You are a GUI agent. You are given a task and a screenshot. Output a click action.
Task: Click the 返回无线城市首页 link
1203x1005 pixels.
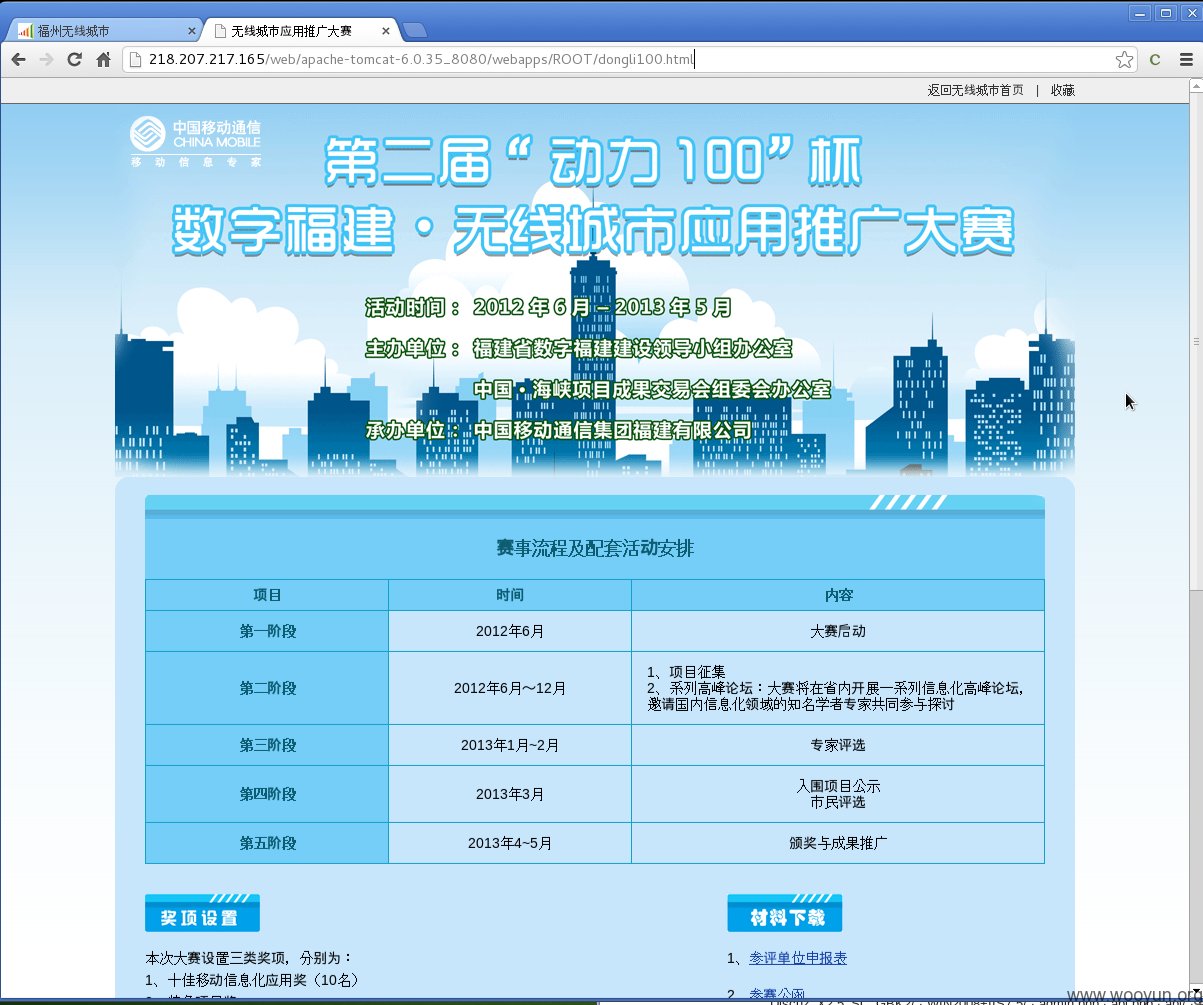pyautogui.click(x=975, y=90)
